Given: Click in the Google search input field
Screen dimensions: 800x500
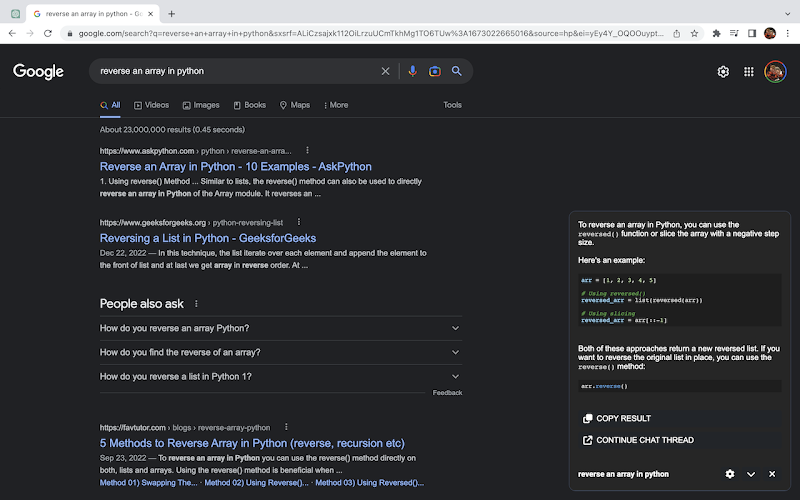Looking at the screenshot, I should click(237, 71).
